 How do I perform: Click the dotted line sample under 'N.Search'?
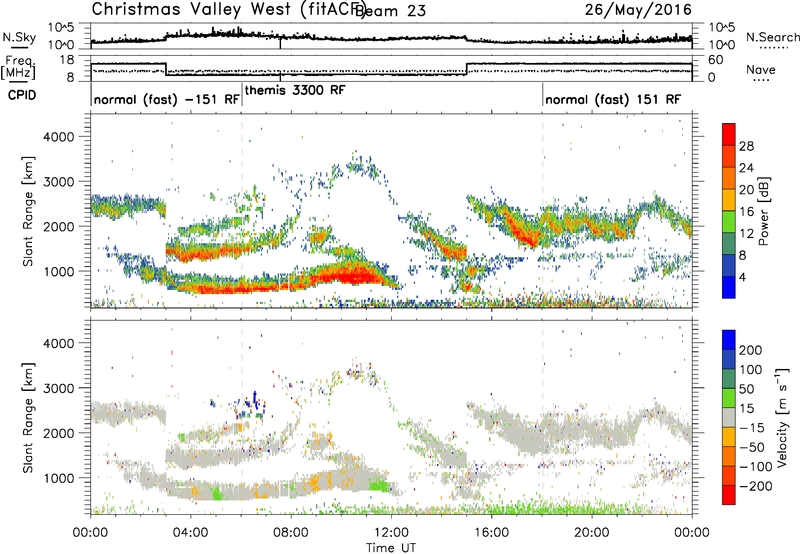tap(774, 47)
